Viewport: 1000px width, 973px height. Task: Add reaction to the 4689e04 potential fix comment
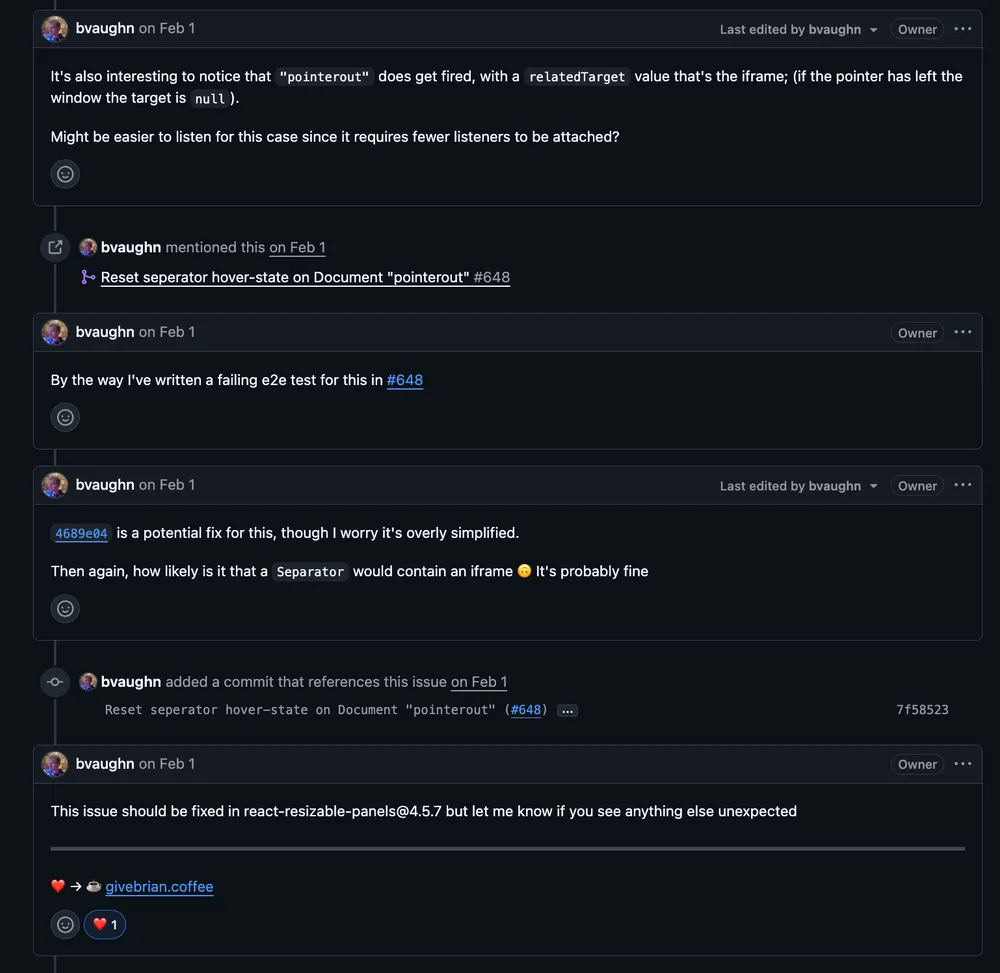pyautogui.click(x=65, y=609)
